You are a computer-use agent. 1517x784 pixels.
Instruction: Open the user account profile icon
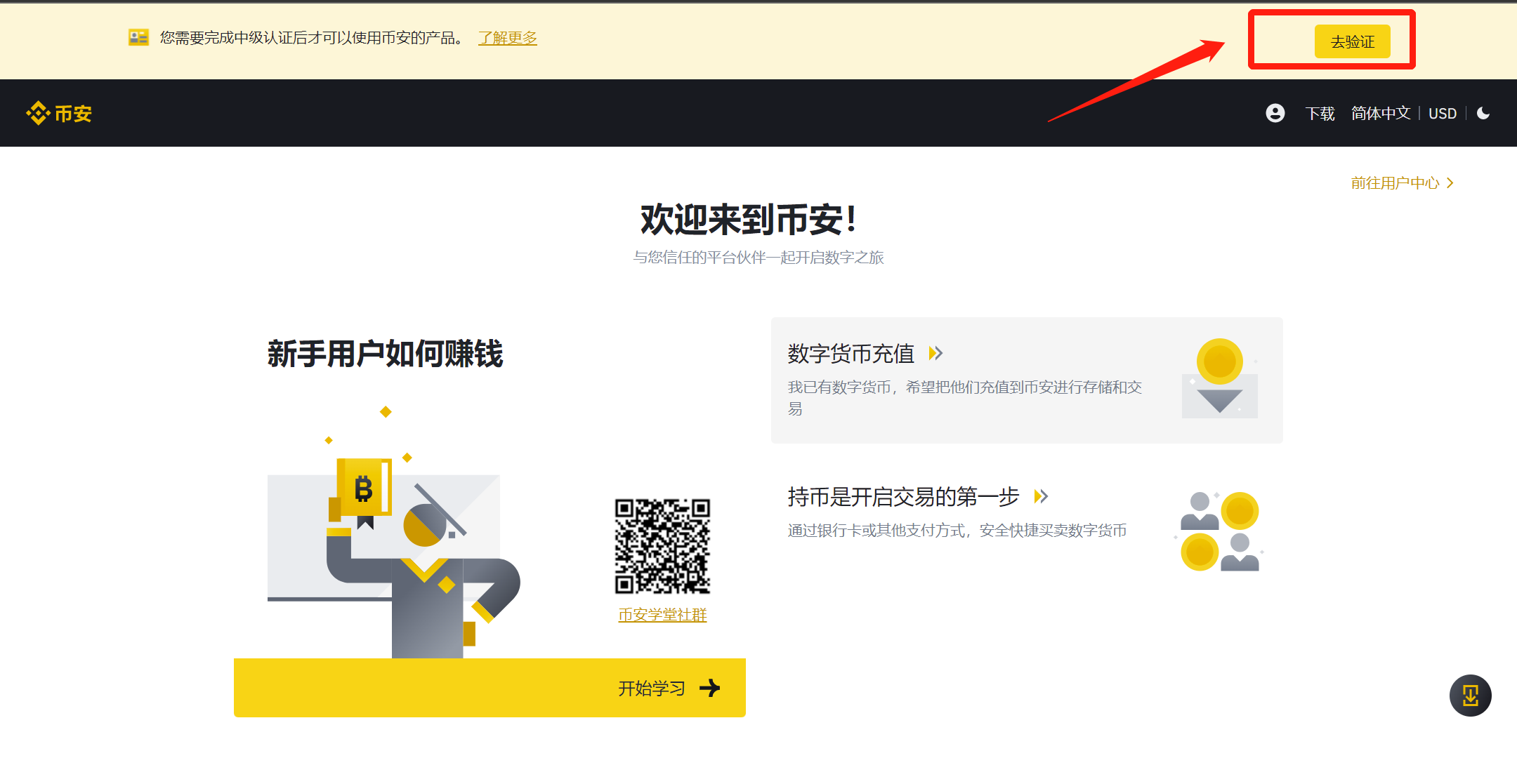point(1275,113)
